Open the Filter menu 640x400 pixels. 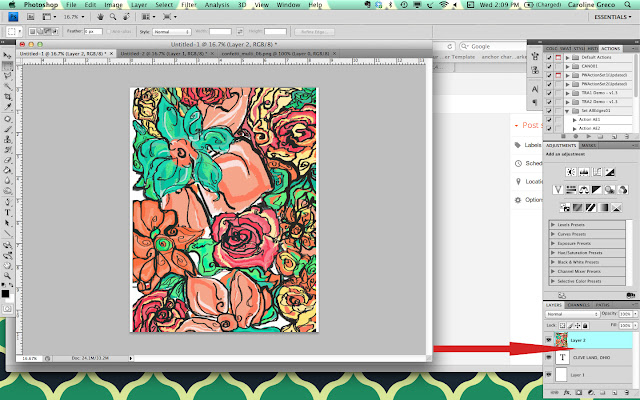tap(189, 5)
